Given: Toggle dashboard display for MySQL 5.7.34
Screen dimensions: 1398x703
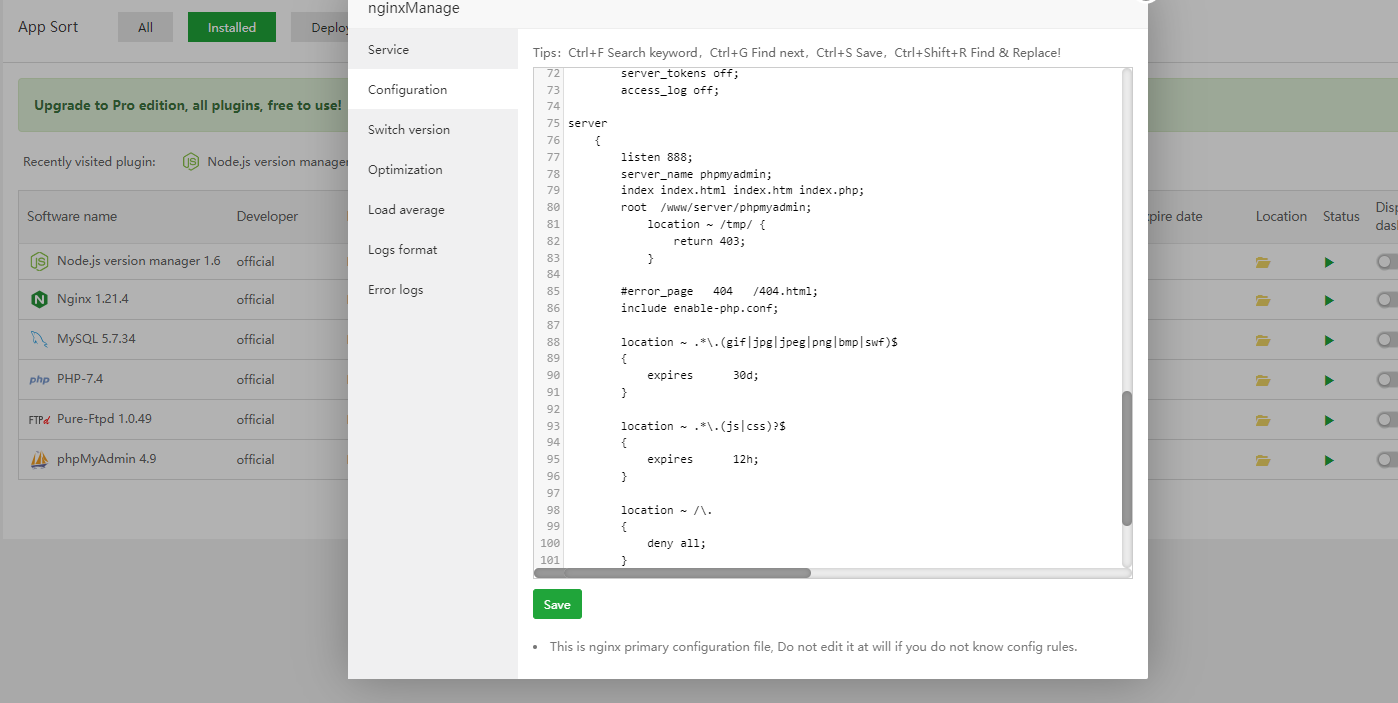Looking at the screenshot, I should [x=1387, y=339].
